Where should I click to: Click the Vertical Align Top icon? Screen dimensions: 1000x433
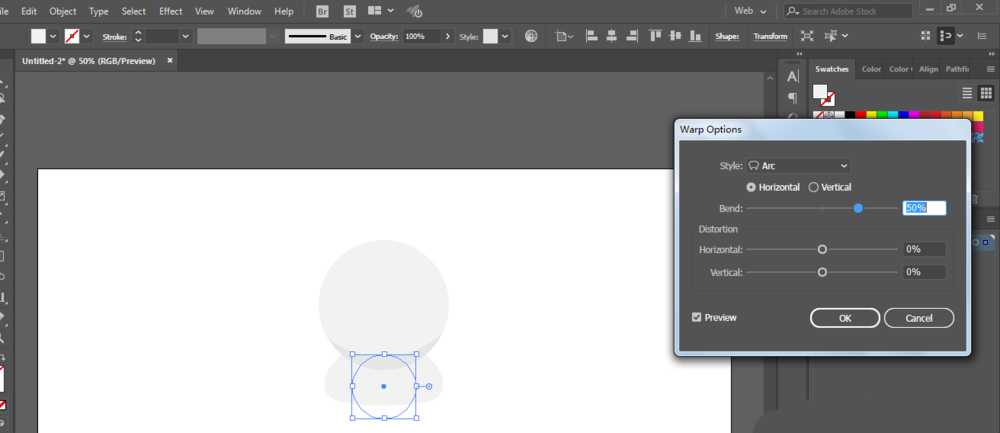(655, 36)
